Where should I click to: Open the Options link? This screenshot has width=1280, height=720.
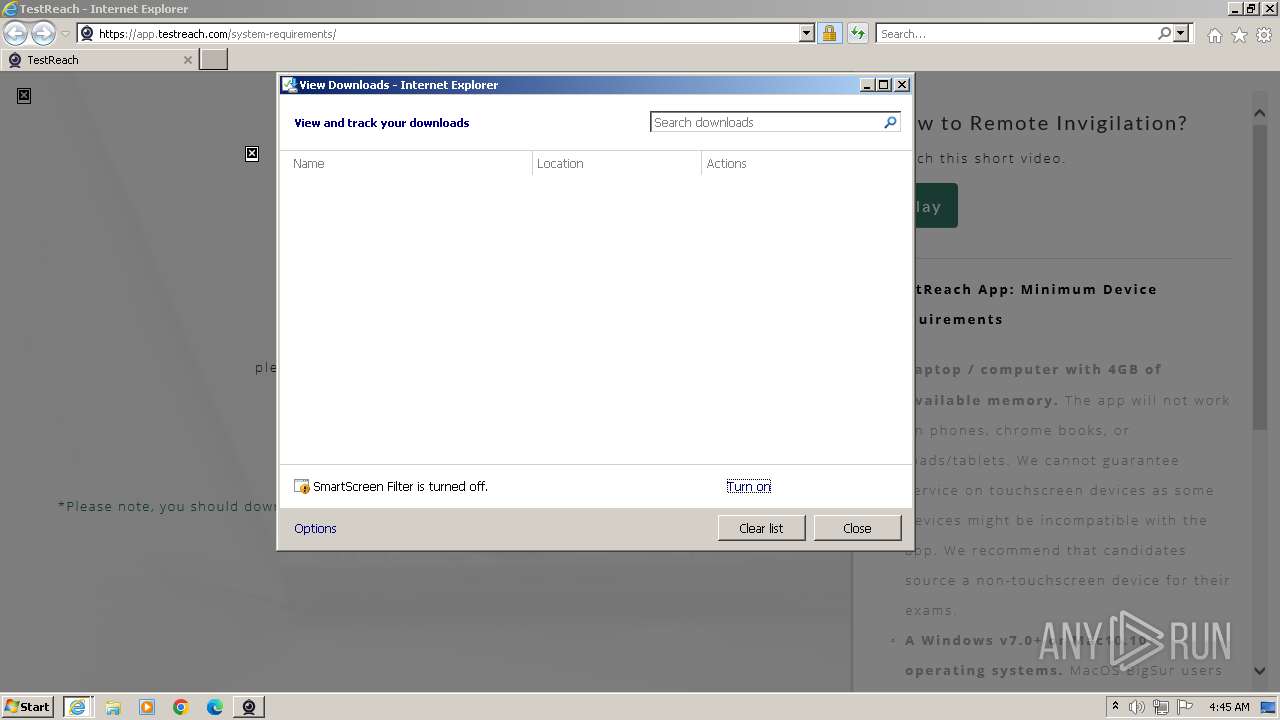point(315,528)
